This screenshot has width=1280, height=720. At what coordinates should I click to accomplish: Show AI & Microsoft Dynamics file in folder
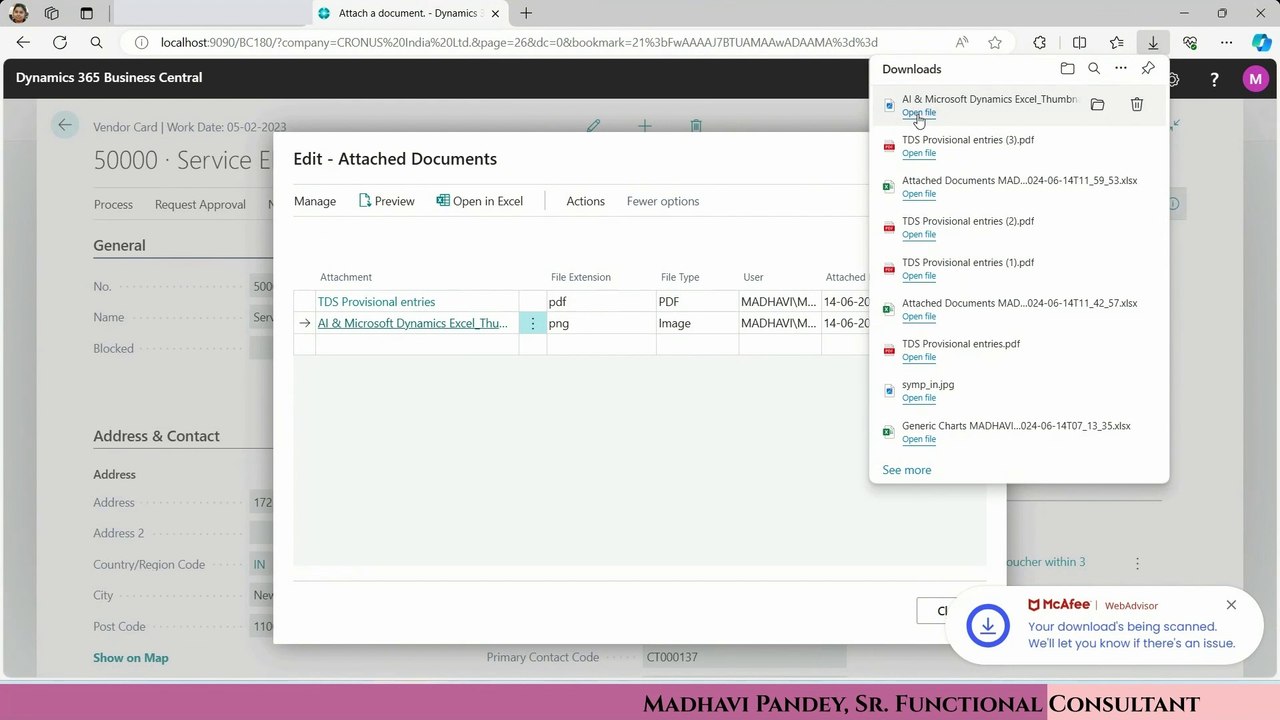pyautogui.click(x=1097, y=105)
